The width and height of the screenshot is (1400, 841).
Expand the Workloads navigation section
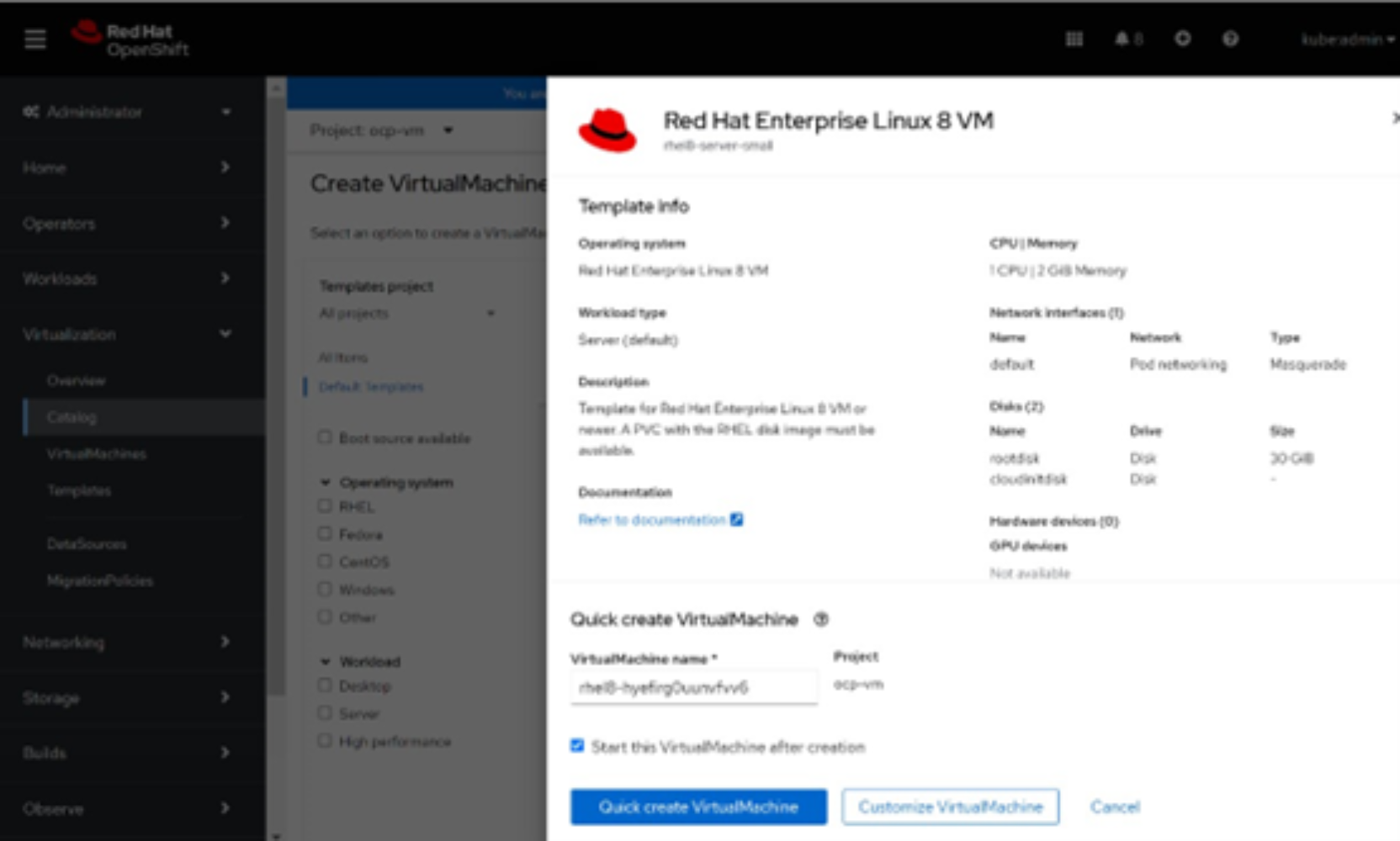pos(126,278)
